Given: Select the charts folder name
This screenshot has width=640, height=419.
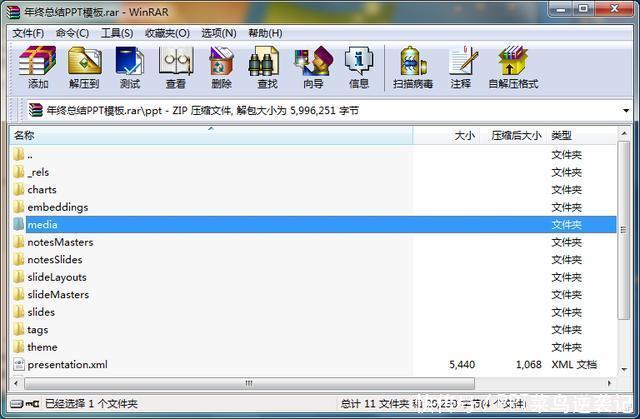Looking at the screenshot, I should click(42, 190).
